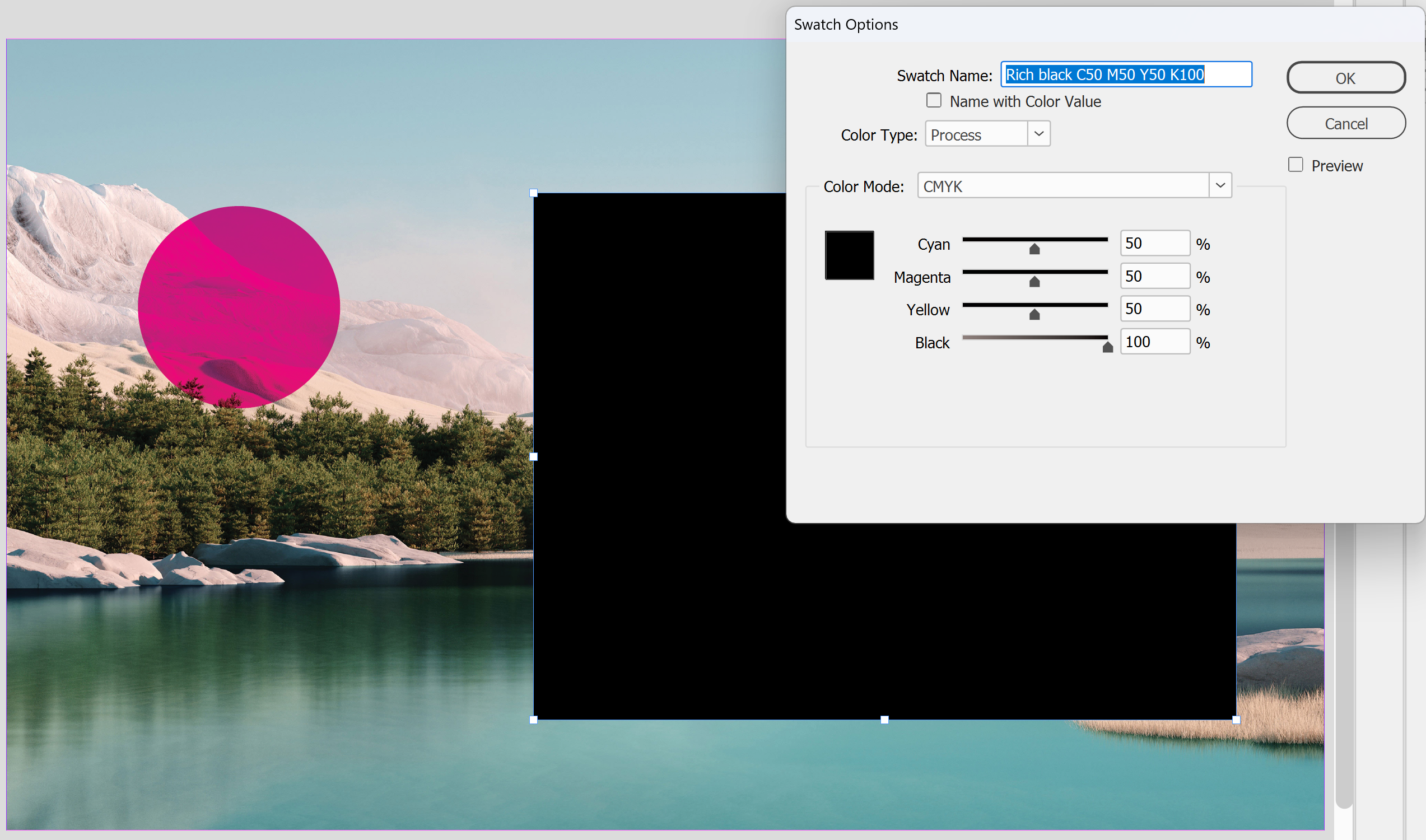Screen dimensions: 1426x840
Task: Open the Color Type dropdown
Action: pyautogui.click(x=987, y=134)
